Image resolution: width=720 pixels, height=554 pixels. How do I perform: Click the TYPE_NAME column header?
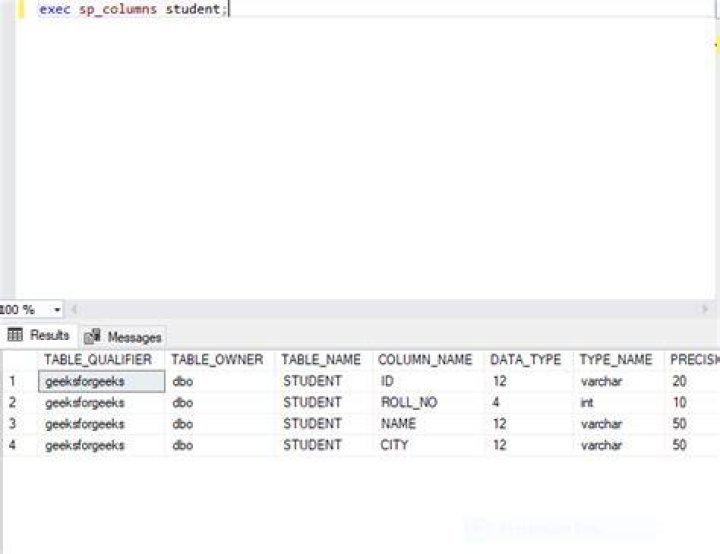pyautogui.click(x=618, y=360)
